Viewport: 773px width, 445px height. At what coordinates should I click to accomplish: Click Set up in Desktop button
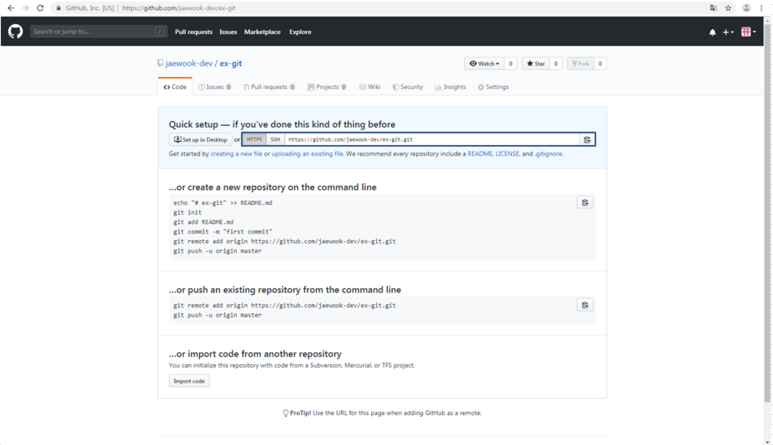point(201,139)
